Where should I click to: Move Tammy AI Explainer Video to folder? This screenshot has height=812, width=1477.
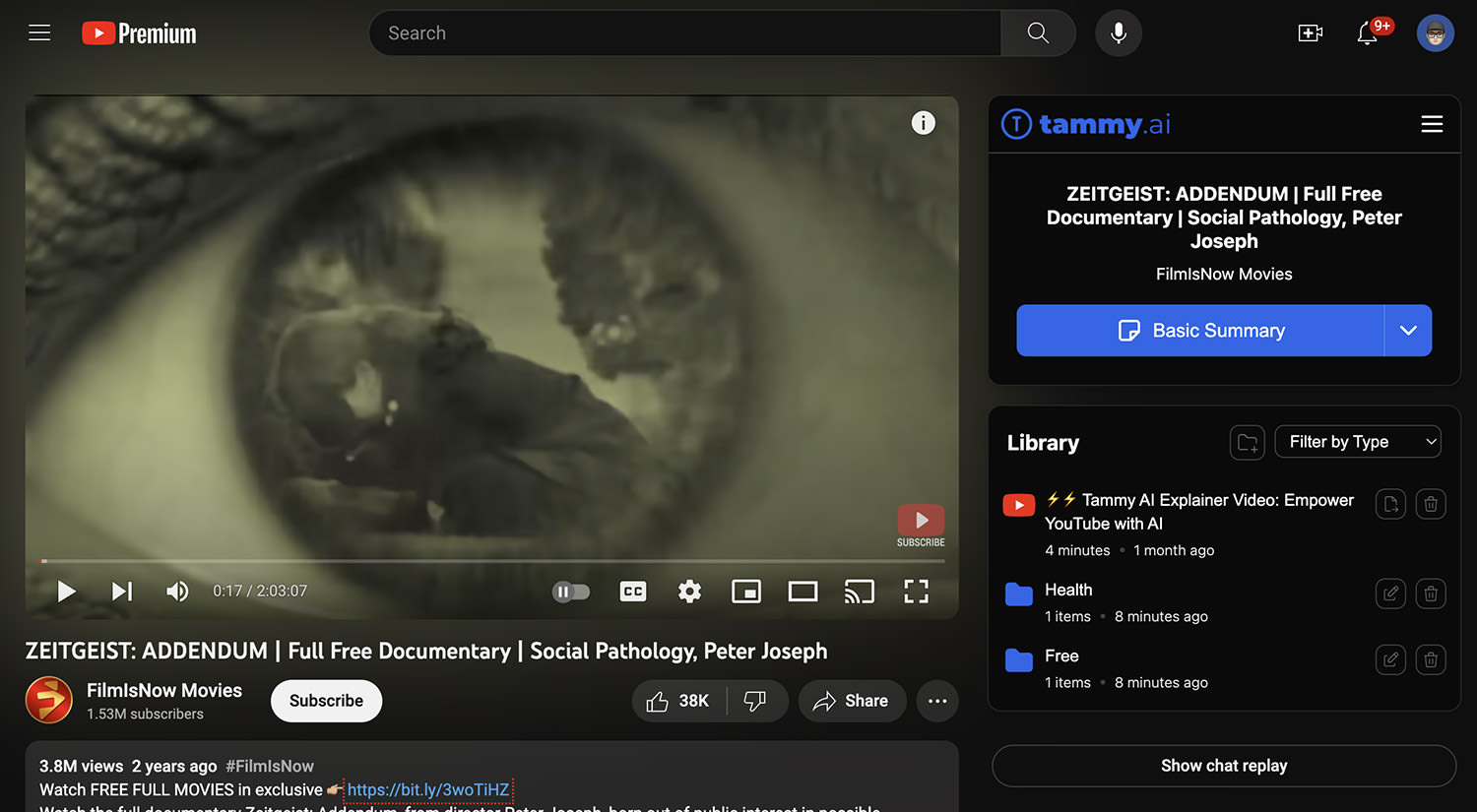point(1390,505)
